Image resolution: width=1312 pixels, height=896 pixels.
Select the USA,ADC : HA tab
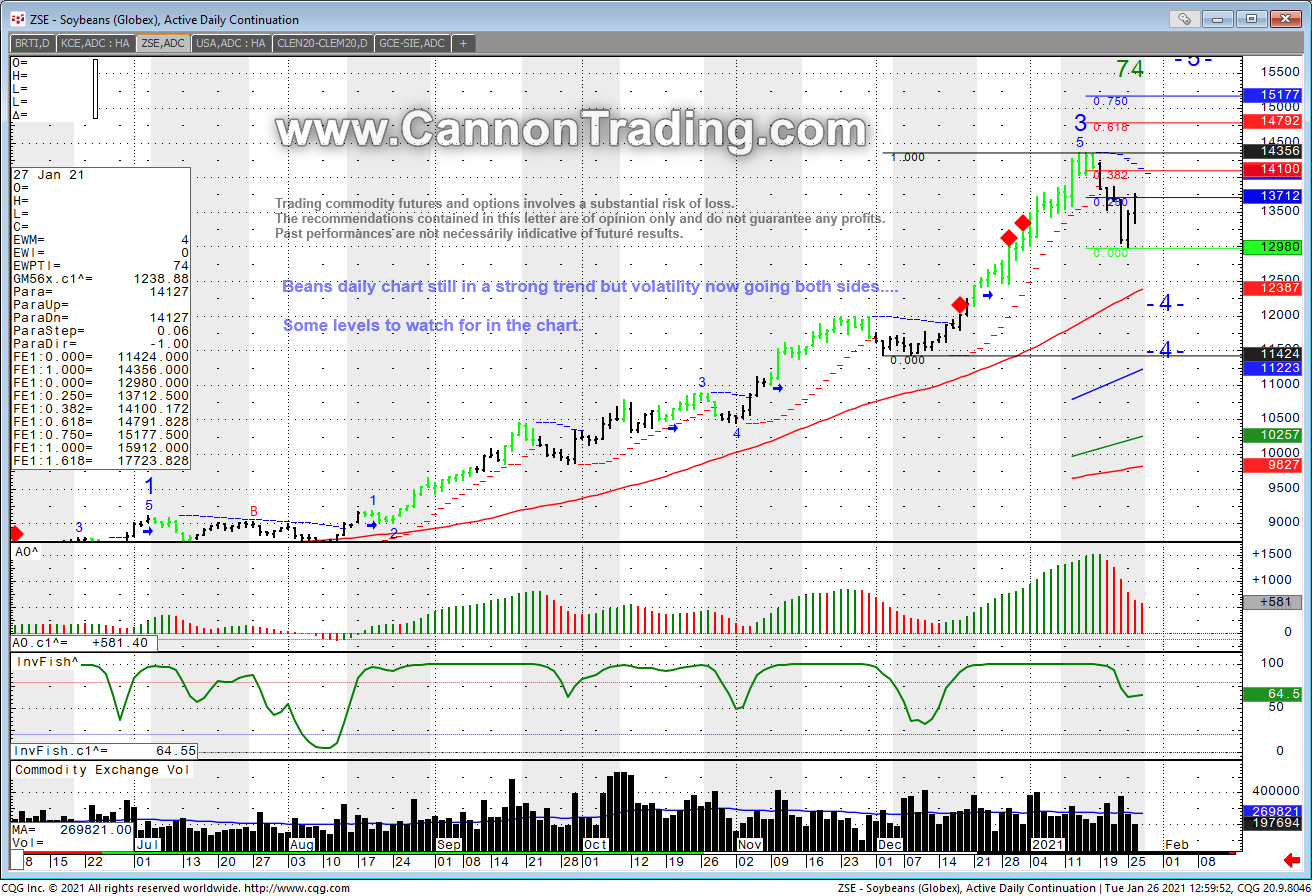point(232,43)
